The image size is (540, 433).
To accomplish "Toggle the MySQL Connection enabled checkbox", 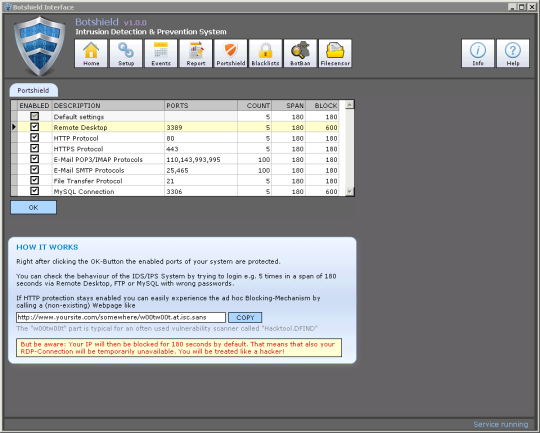I will pyautogui.click(x=34, y=191).
